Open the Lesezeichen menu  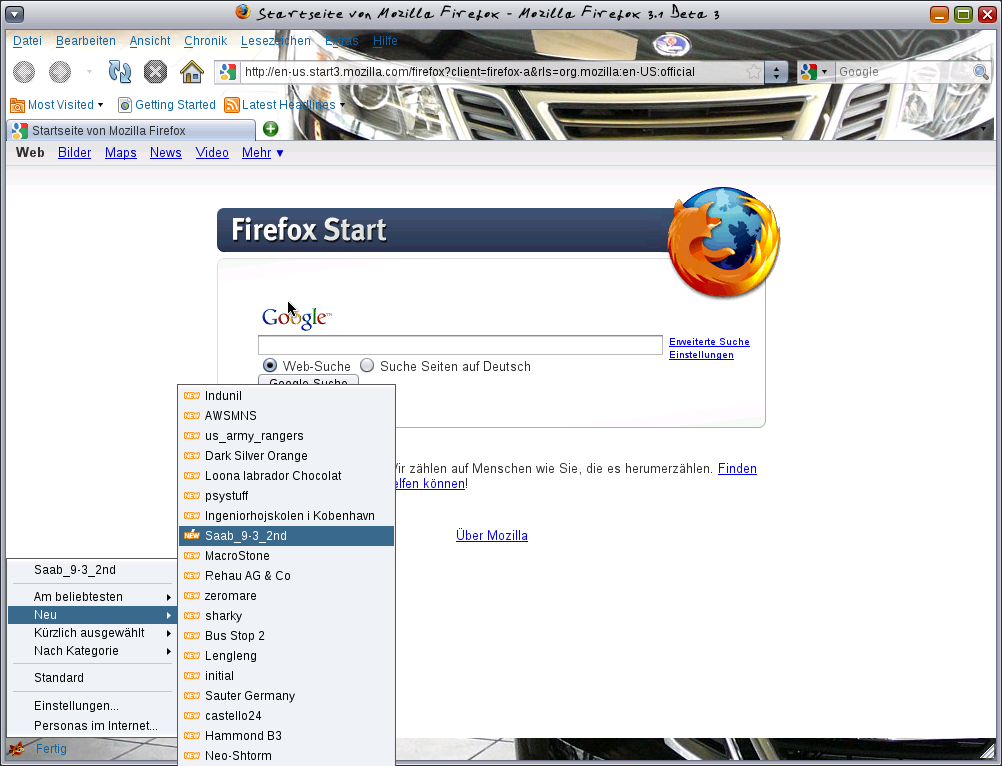coord(275,41)
